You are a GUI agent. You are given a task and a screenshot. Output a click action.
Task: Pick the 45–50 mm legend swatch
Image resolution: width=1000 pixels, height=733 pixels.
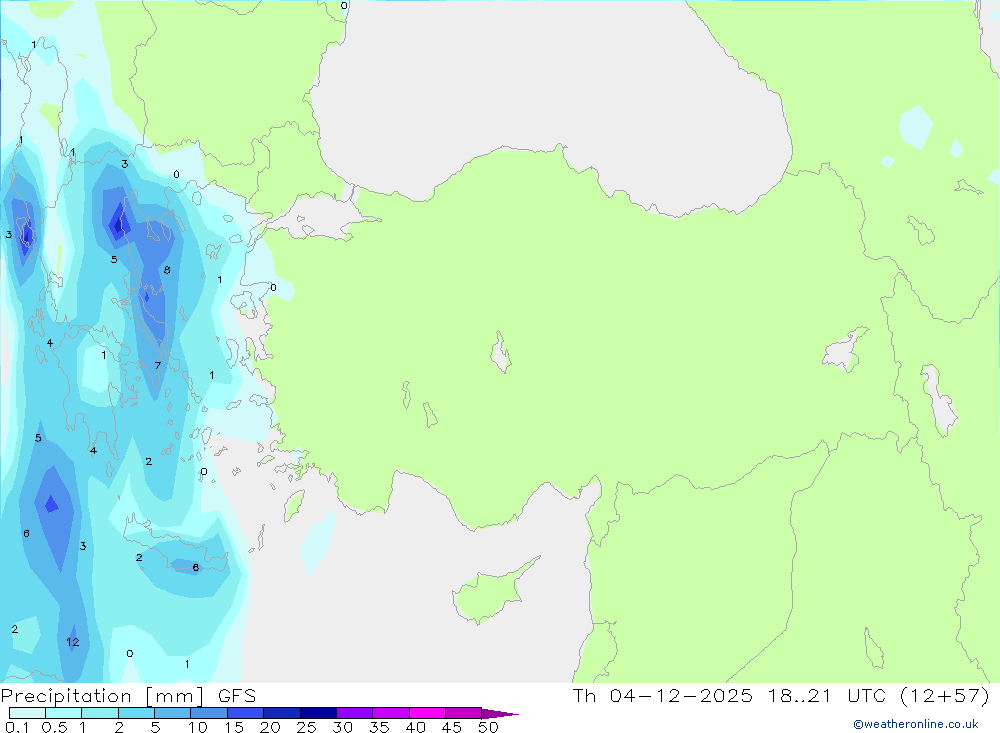coord(463,713)
